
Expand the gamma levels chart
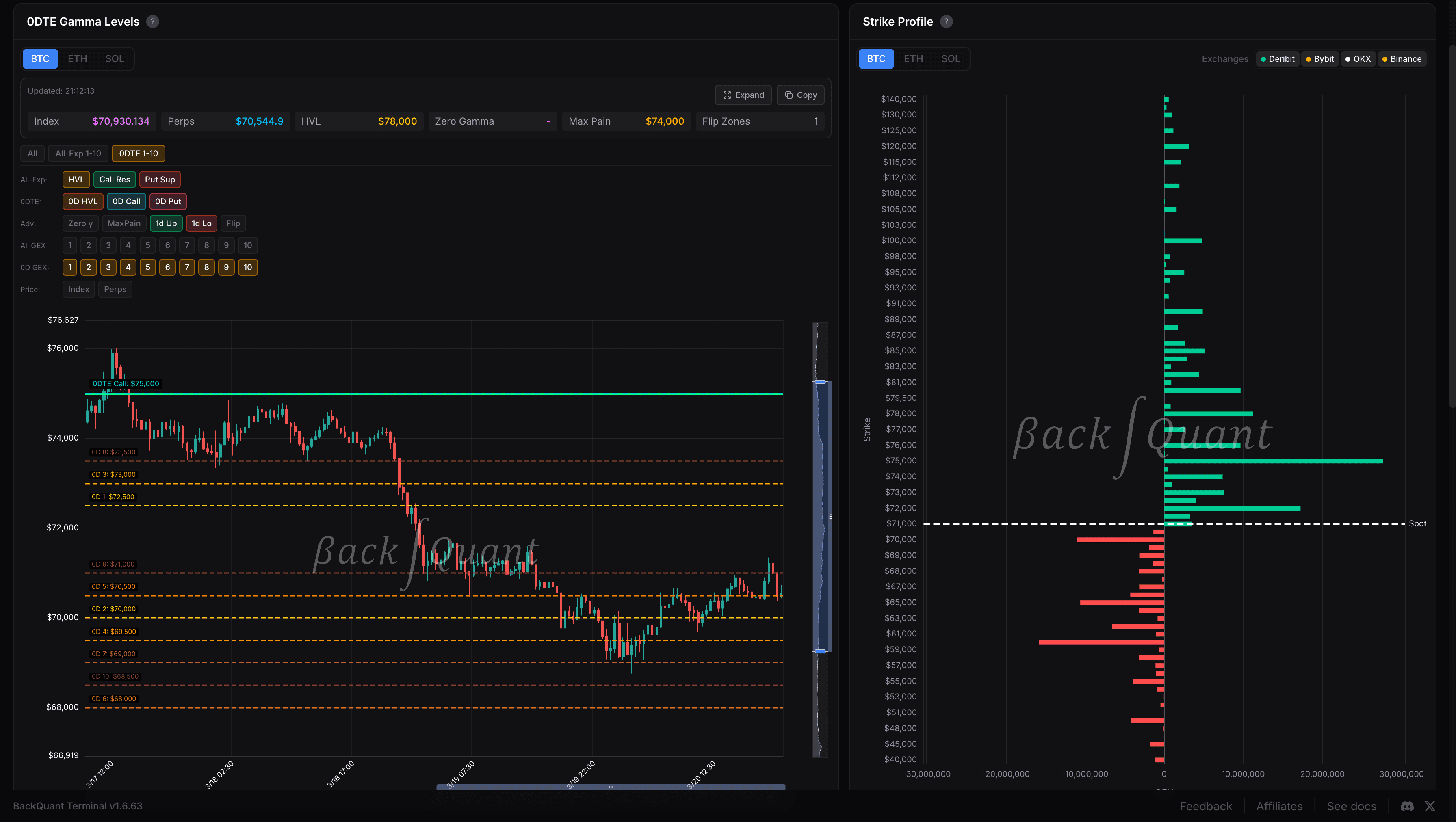click(743, 95)
